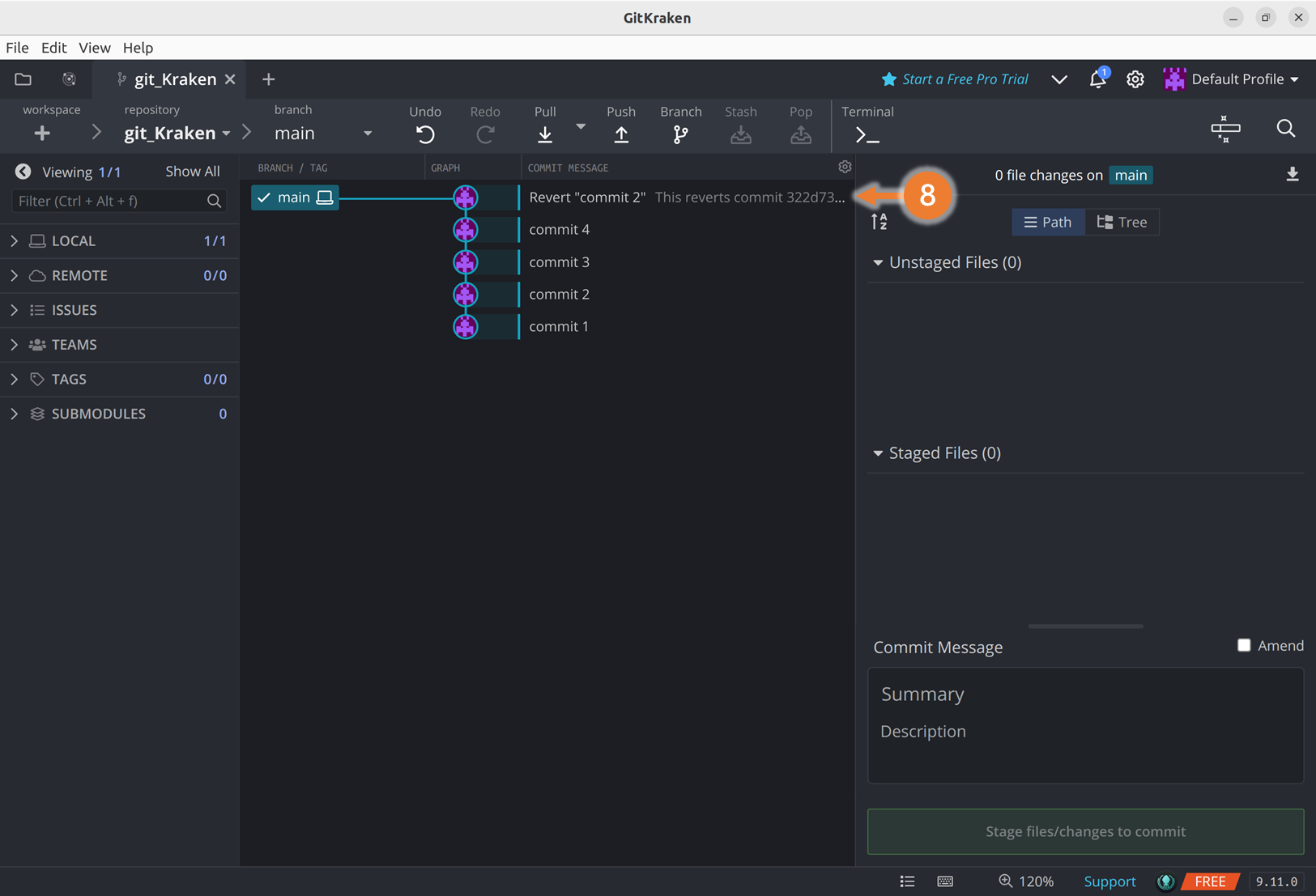1316x896 pixels.
Task: Click Stage files/changes to commit button
Action: coord(1085,831)
